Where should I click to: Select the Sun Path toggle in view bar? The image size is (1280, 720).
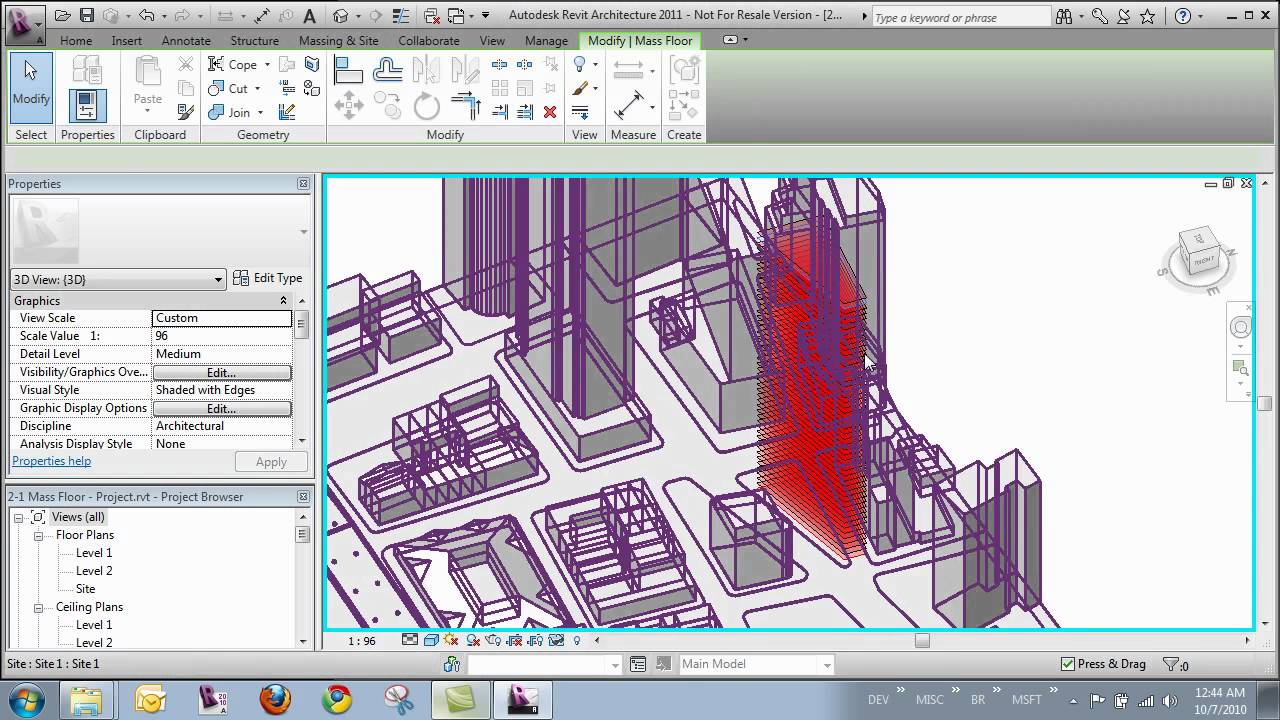[x=451, y=641]
